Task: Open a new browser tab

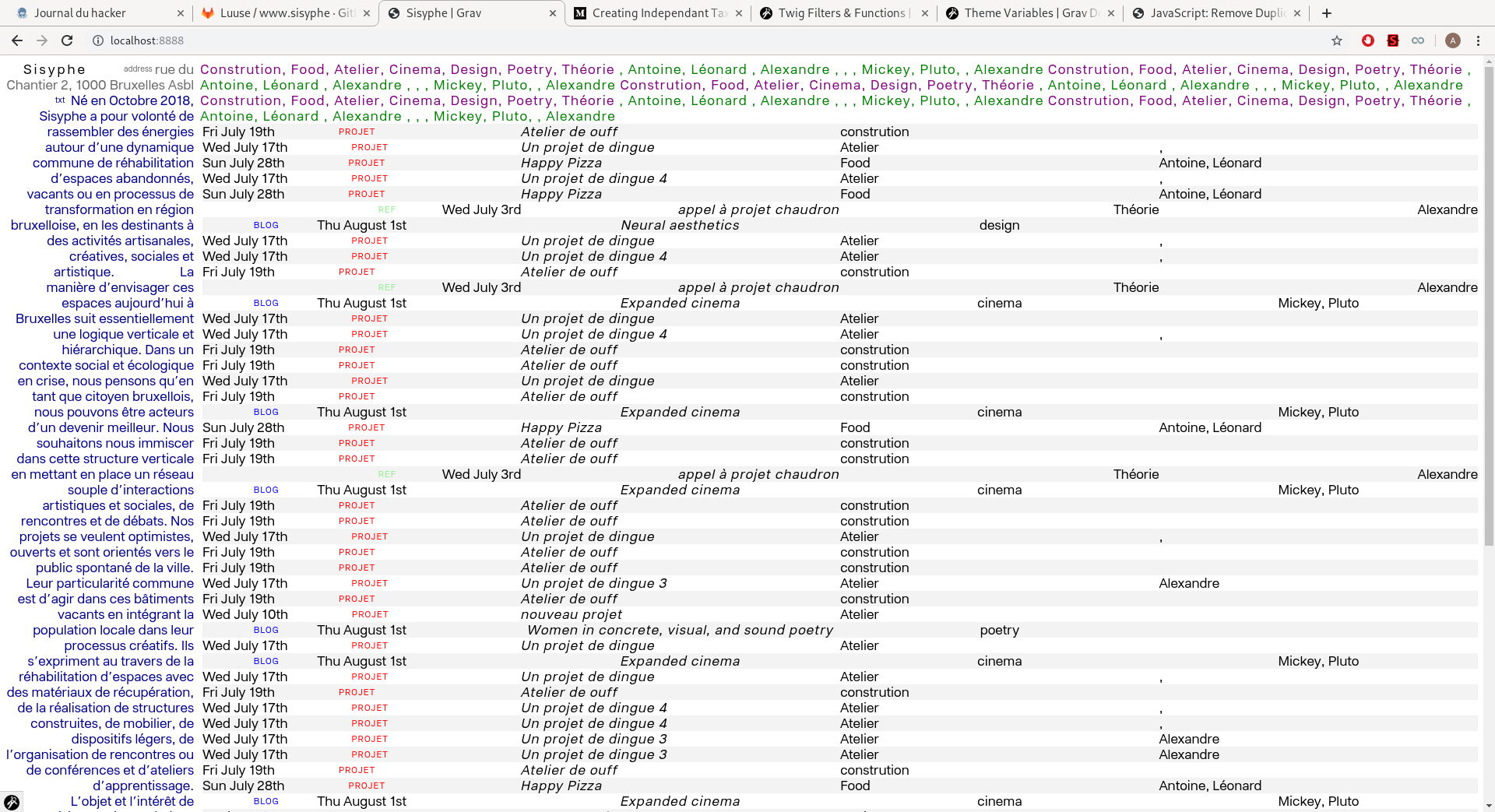Action: click(1327, 13)
